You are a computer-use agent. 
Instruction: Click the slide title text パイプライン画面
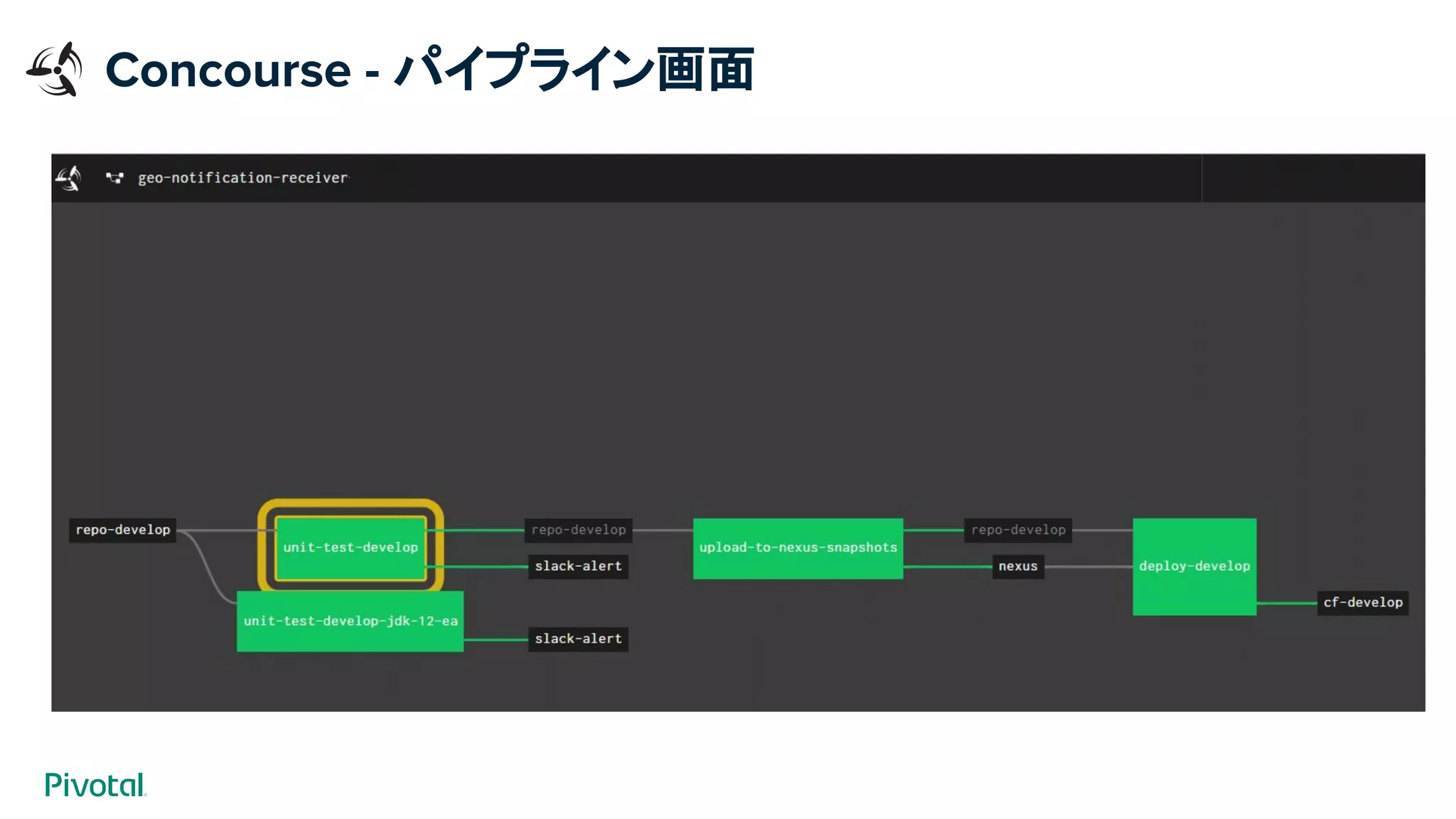pos(574,69)
